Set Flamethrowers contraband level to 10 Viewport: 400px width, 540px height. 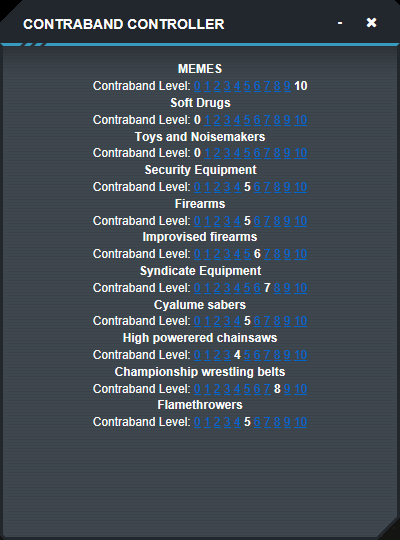pos(300,422)
